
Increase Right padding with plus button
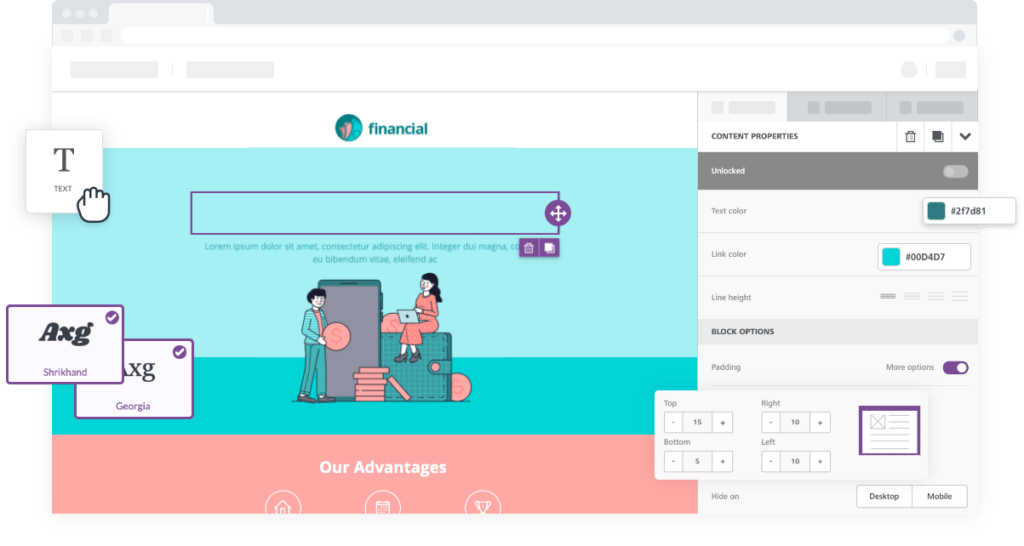tap(820, 423)
